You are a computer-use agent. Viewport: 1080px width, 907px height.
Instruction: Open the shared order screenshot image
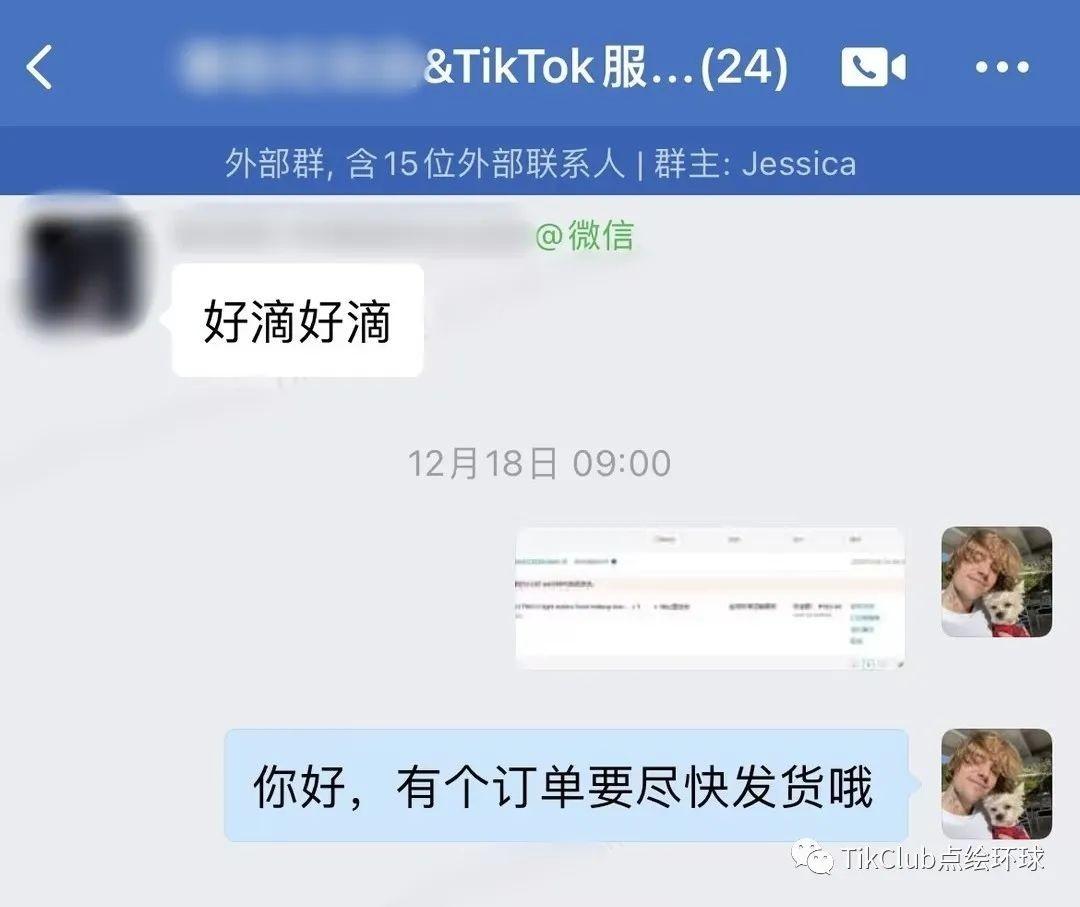tap(709, 598)
